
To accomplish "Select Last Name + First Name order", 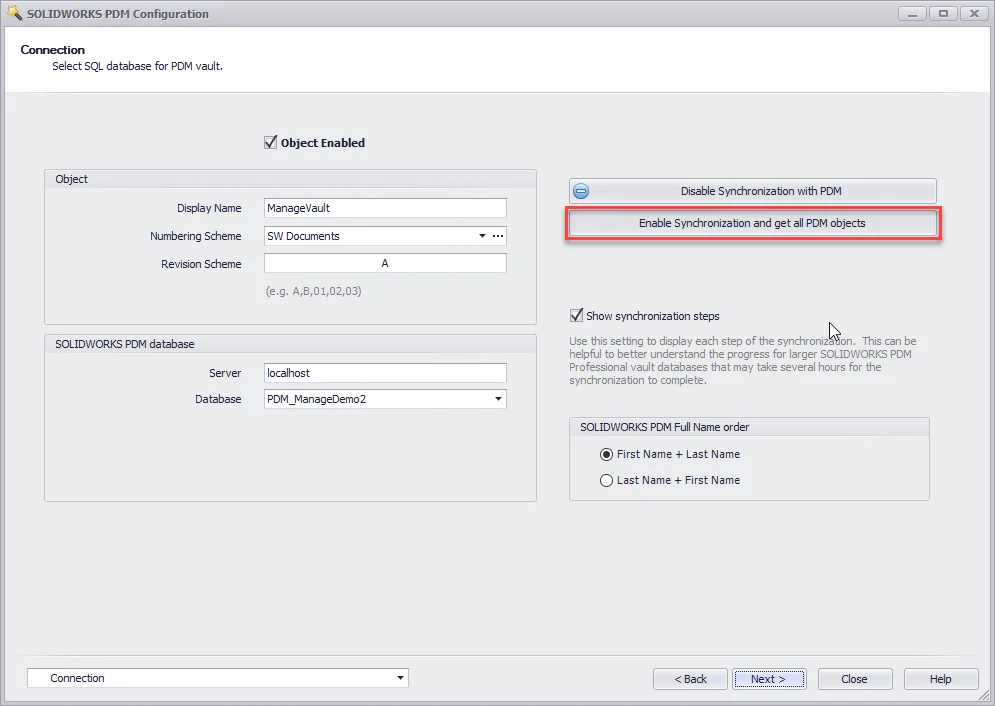I will point(606,480).
